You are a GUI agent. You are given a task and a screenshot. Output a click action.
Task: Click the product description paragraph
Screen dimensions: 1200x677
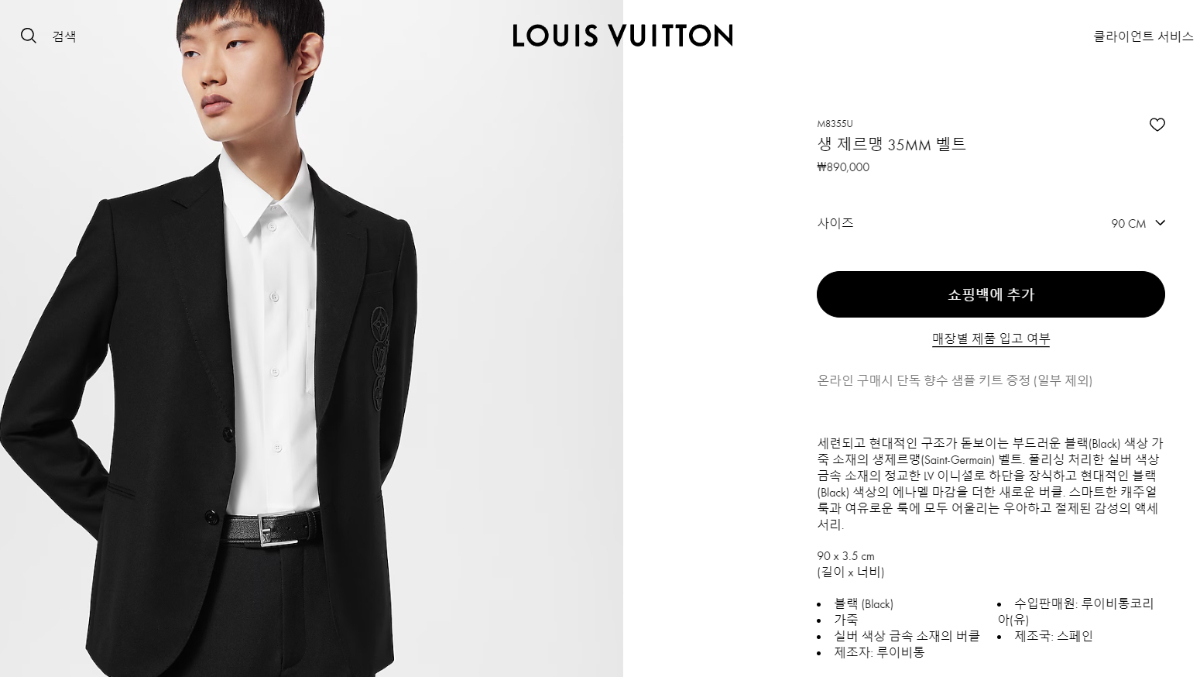click(990, 483)
